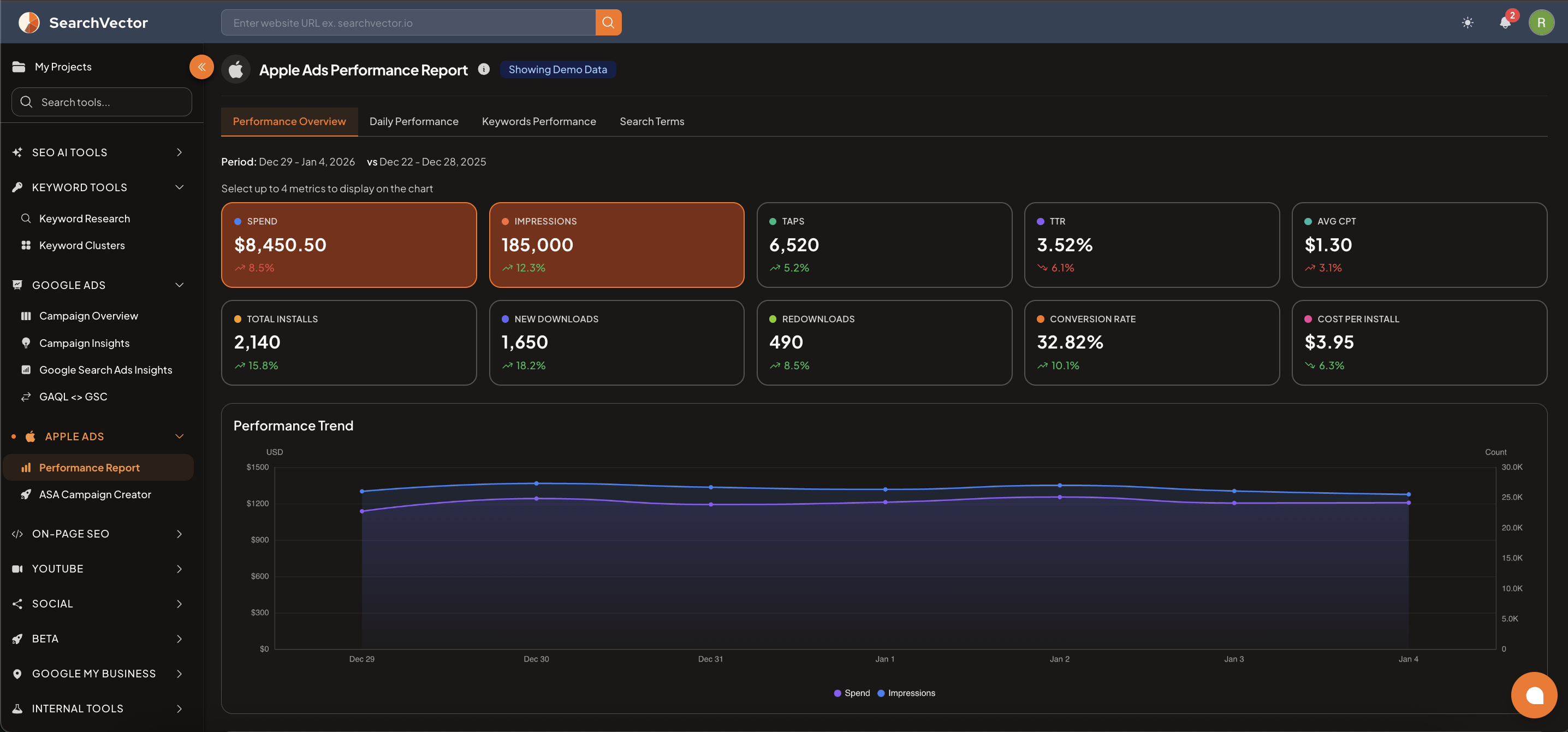Click the Showing Demo Data badge
The width and height of the screenshot is (1568, 732).
pos(557,69)
